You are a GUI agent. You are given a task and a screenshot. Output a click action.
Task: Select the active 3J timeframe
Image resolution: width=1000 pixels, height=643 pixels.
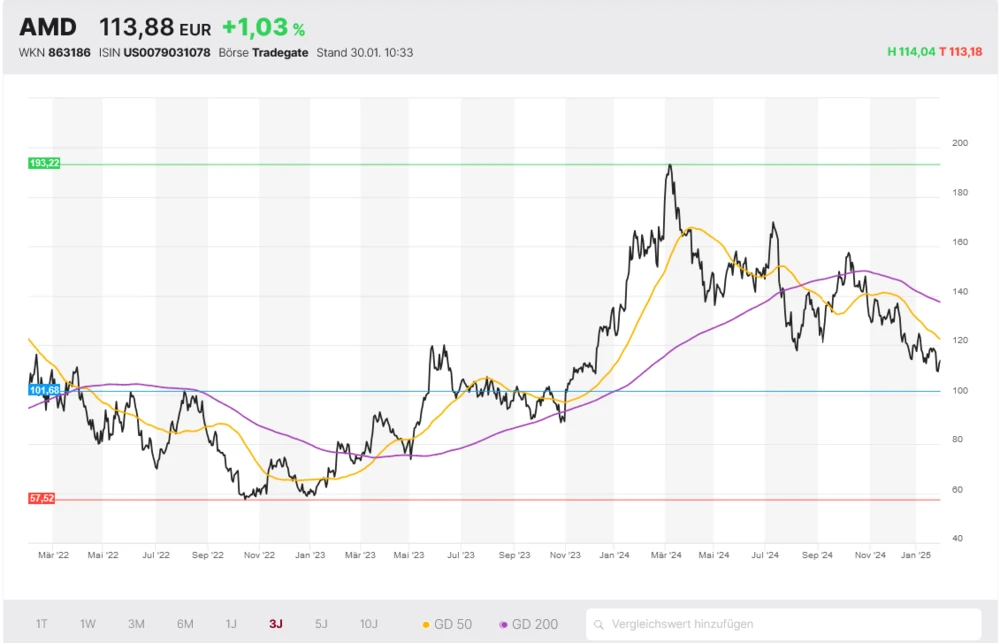coord(276,624)
